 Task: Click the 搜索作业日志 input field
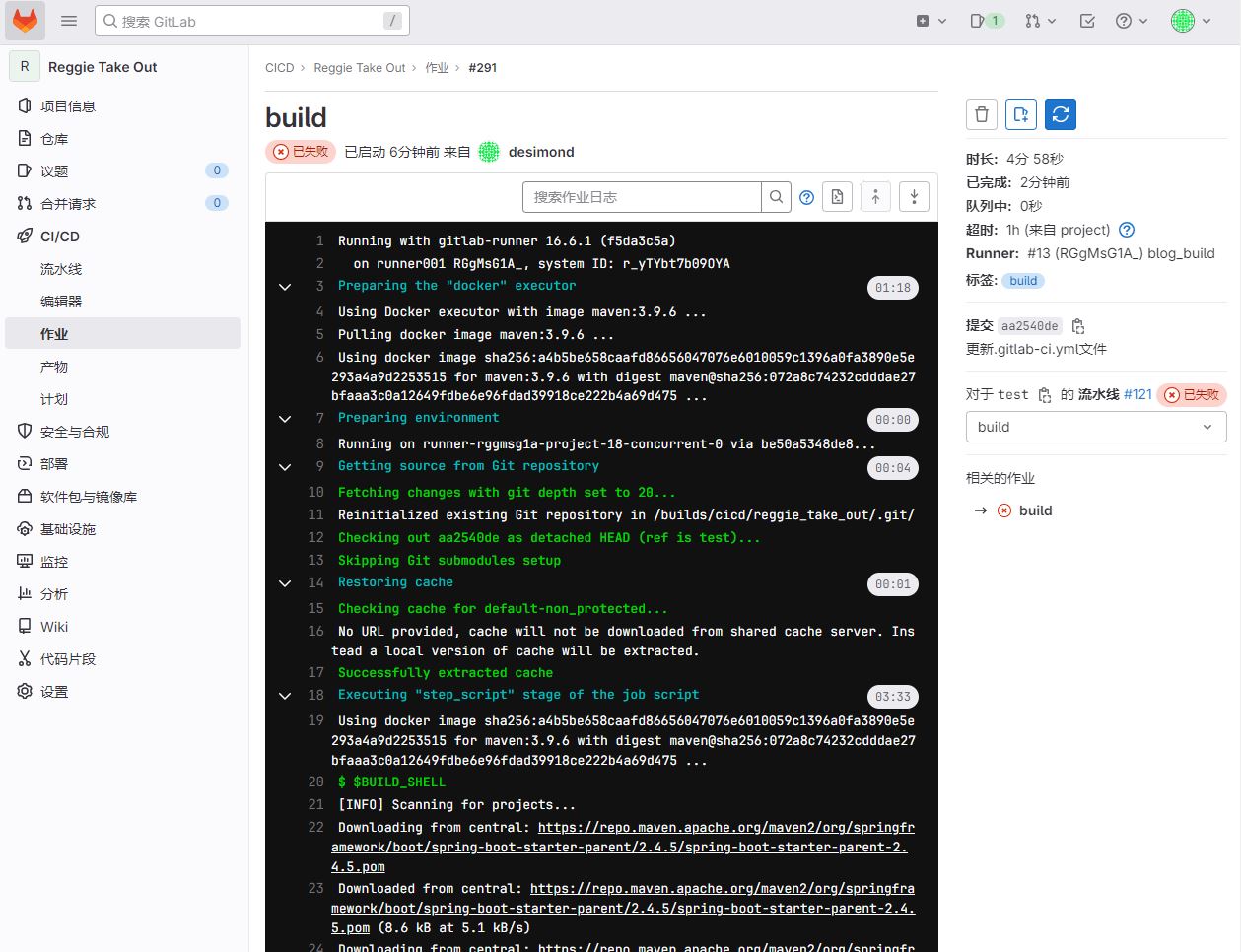641,197
